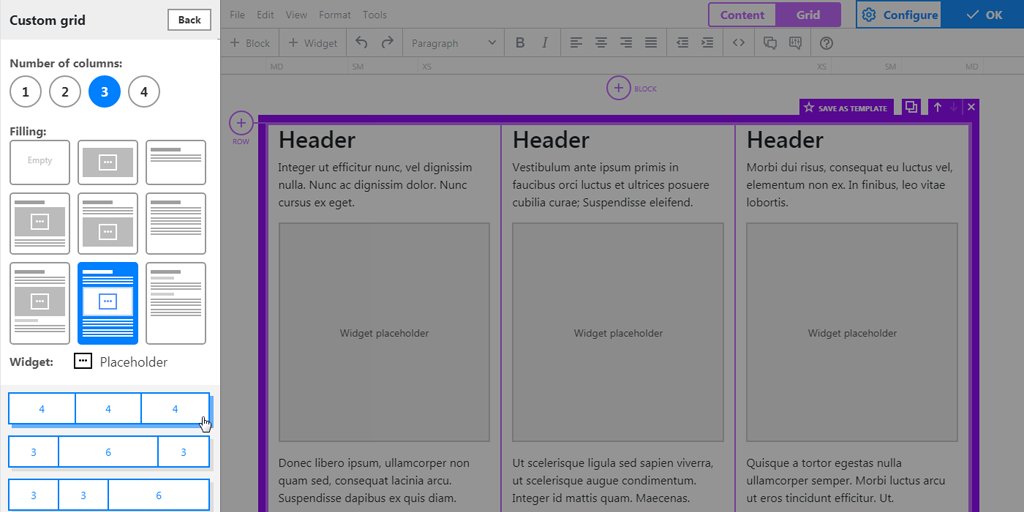
Task: Add a new block with circle plus
Action: click(618, 88)
